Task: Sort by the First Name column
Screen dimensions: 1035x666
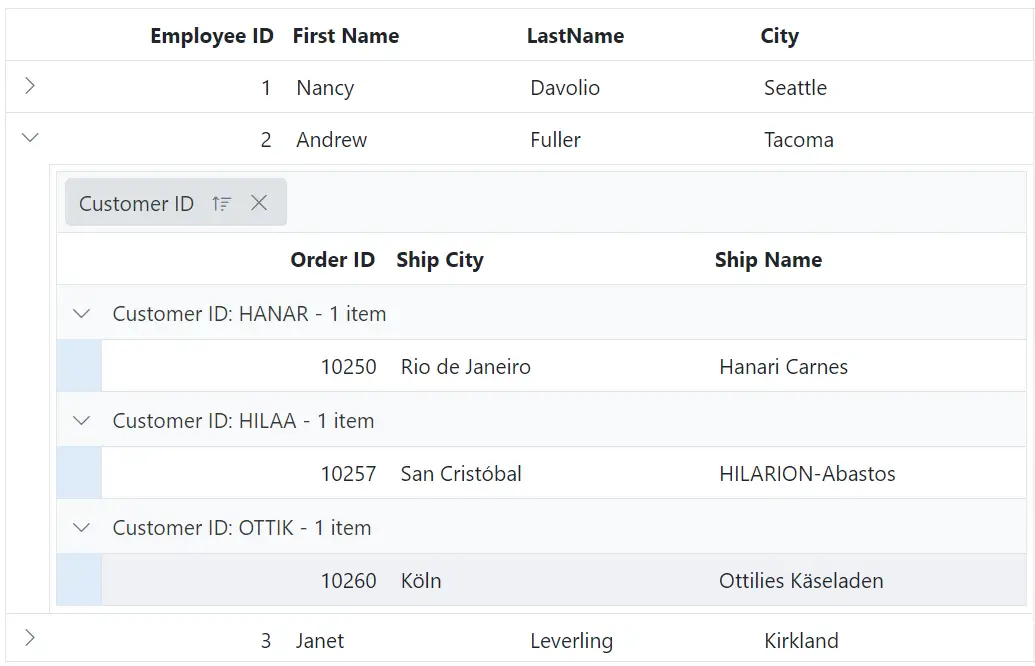Action: (x=345, y=35)
